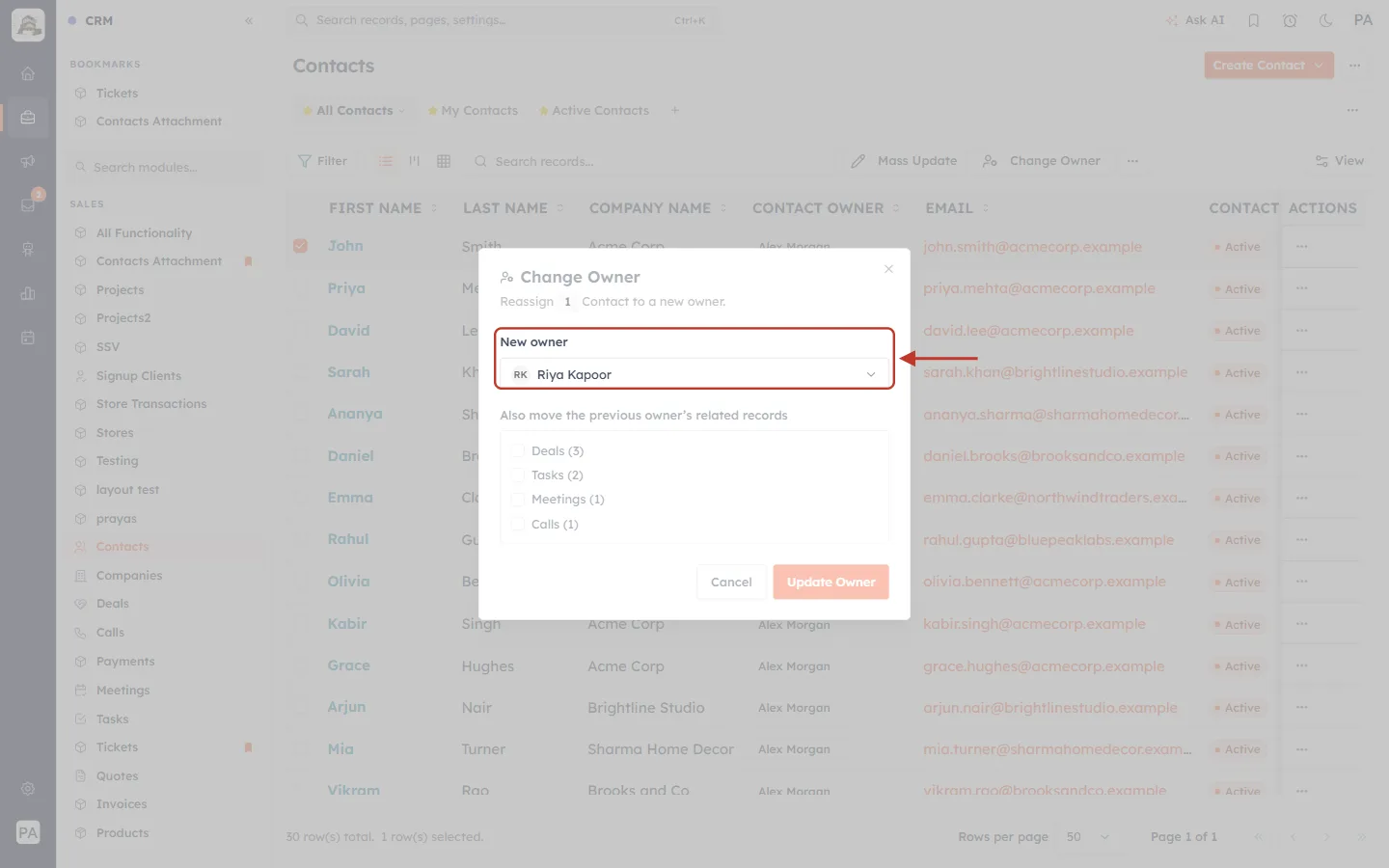Open the View options control
The image size is (1389, 868).
[1340, 161]
